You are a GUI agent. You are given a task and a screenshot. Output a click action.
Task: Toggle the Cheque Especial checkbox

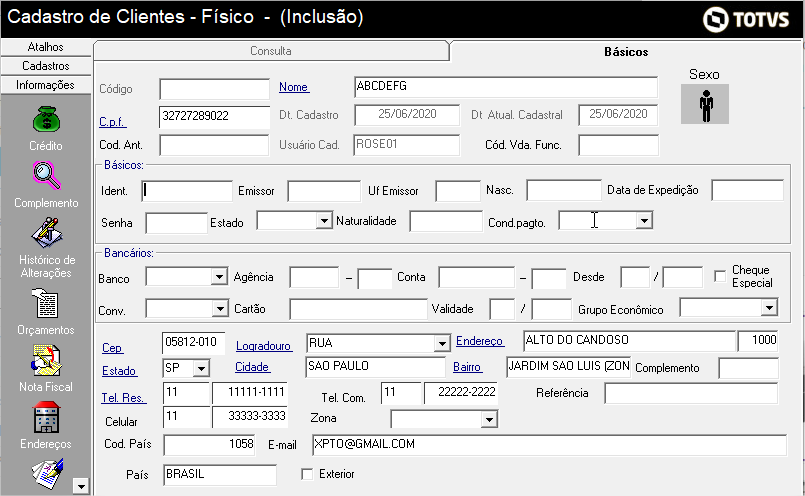[720, 276]
